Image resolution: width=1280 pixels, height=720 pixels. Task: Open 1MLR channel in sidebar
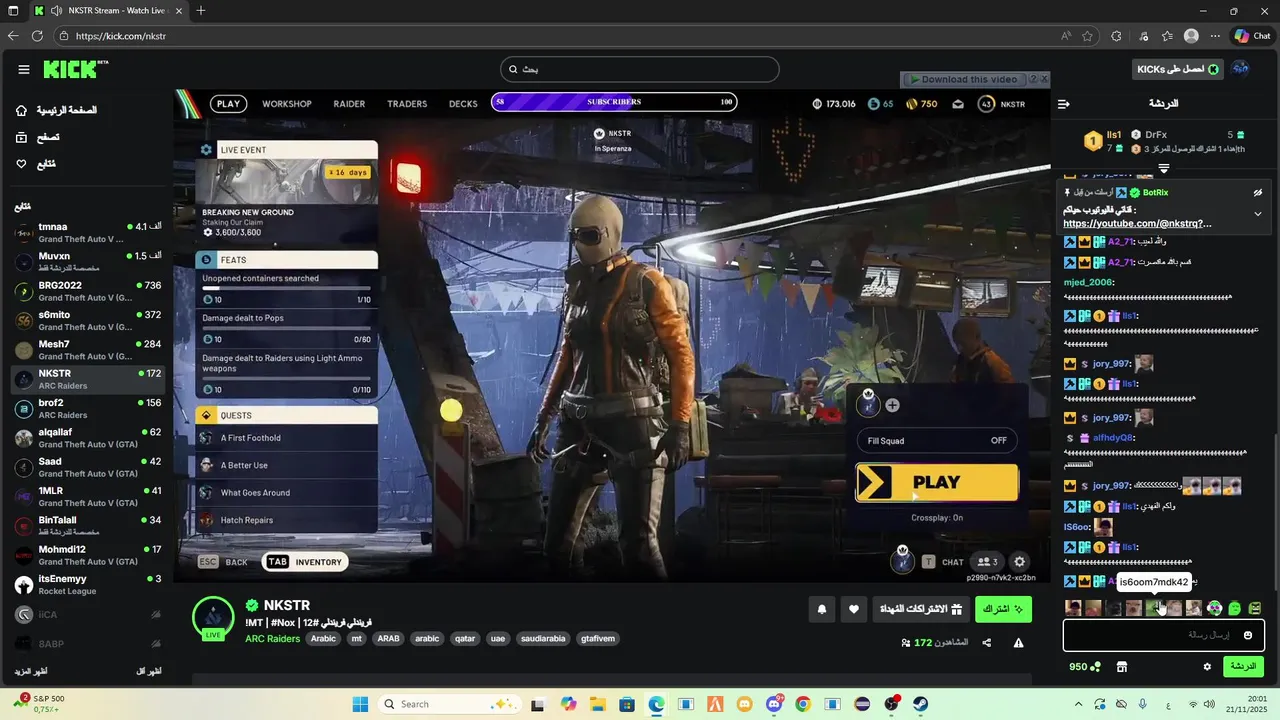pos(88,497)
